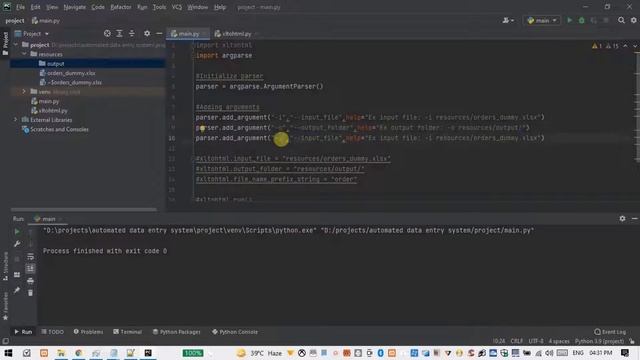Select the main tab in the Run panel

[x=48, y=219]
